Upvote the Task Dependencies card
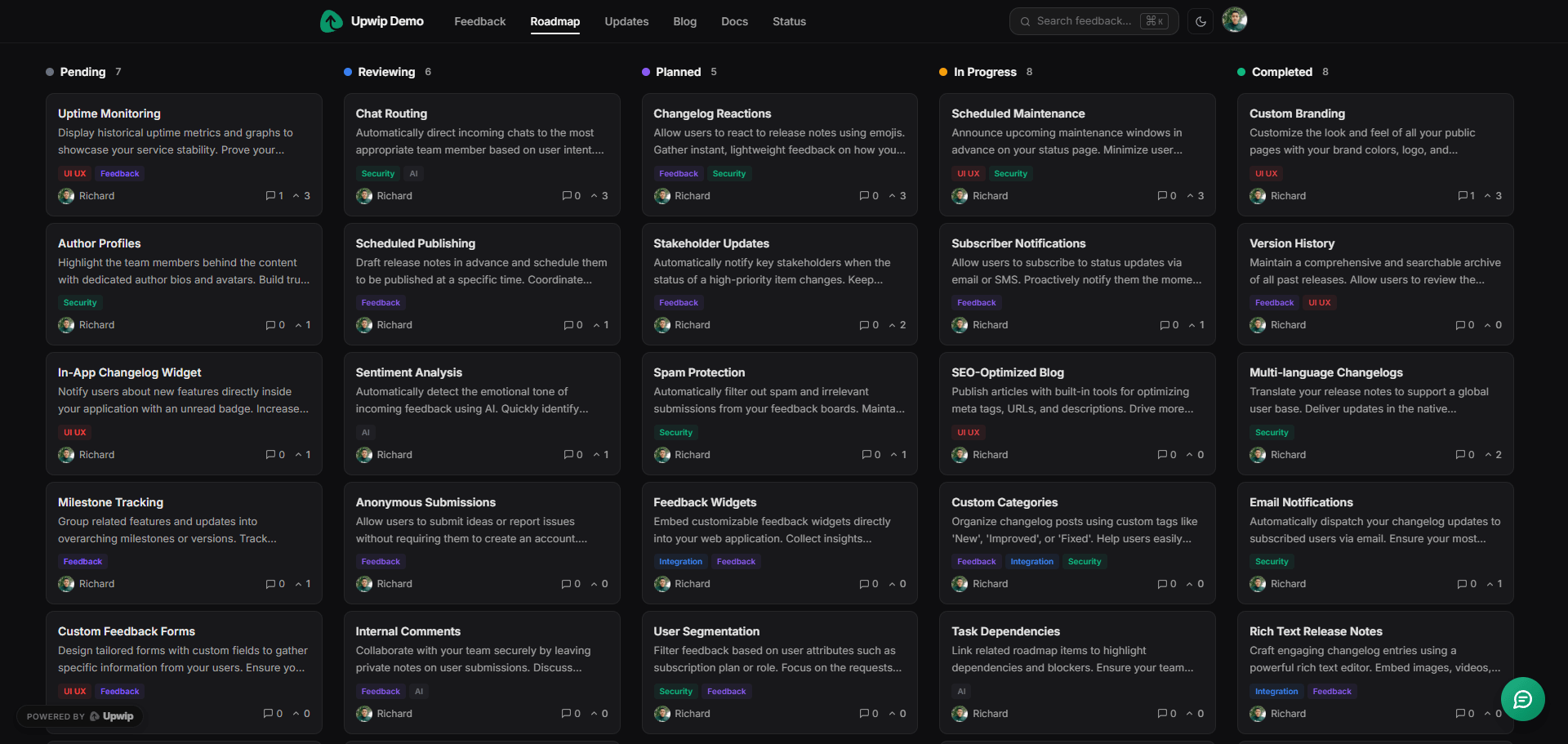1568x744 pixels. [1196, 714]
